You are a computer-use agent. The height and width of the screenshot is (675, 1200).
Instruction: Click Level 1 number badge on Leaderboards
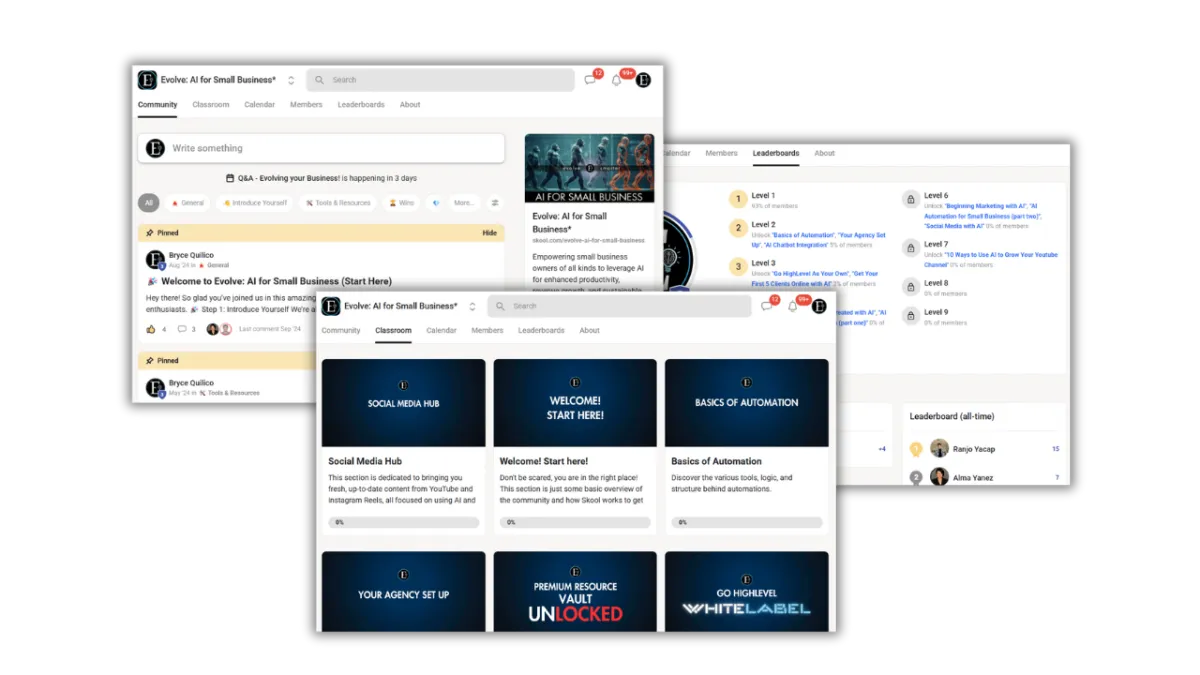(738, 200)
